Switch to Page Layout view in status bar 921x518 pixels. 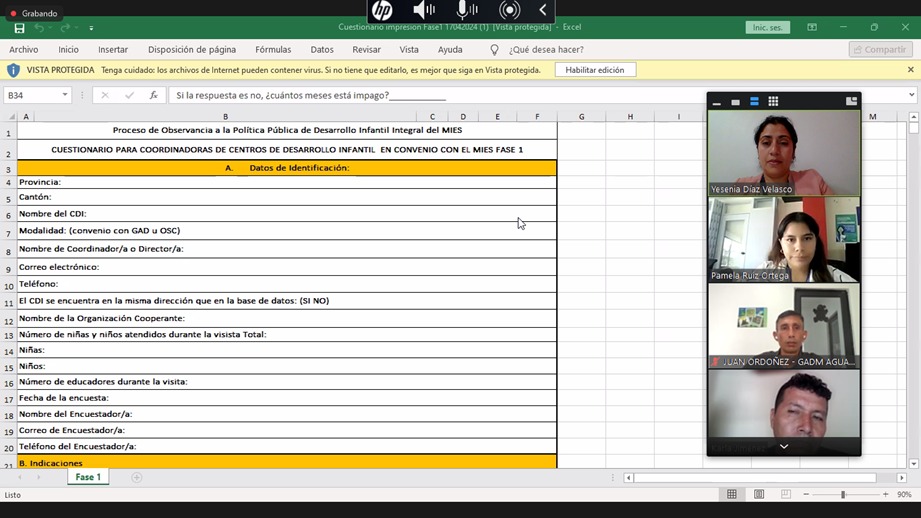[759, 495]
